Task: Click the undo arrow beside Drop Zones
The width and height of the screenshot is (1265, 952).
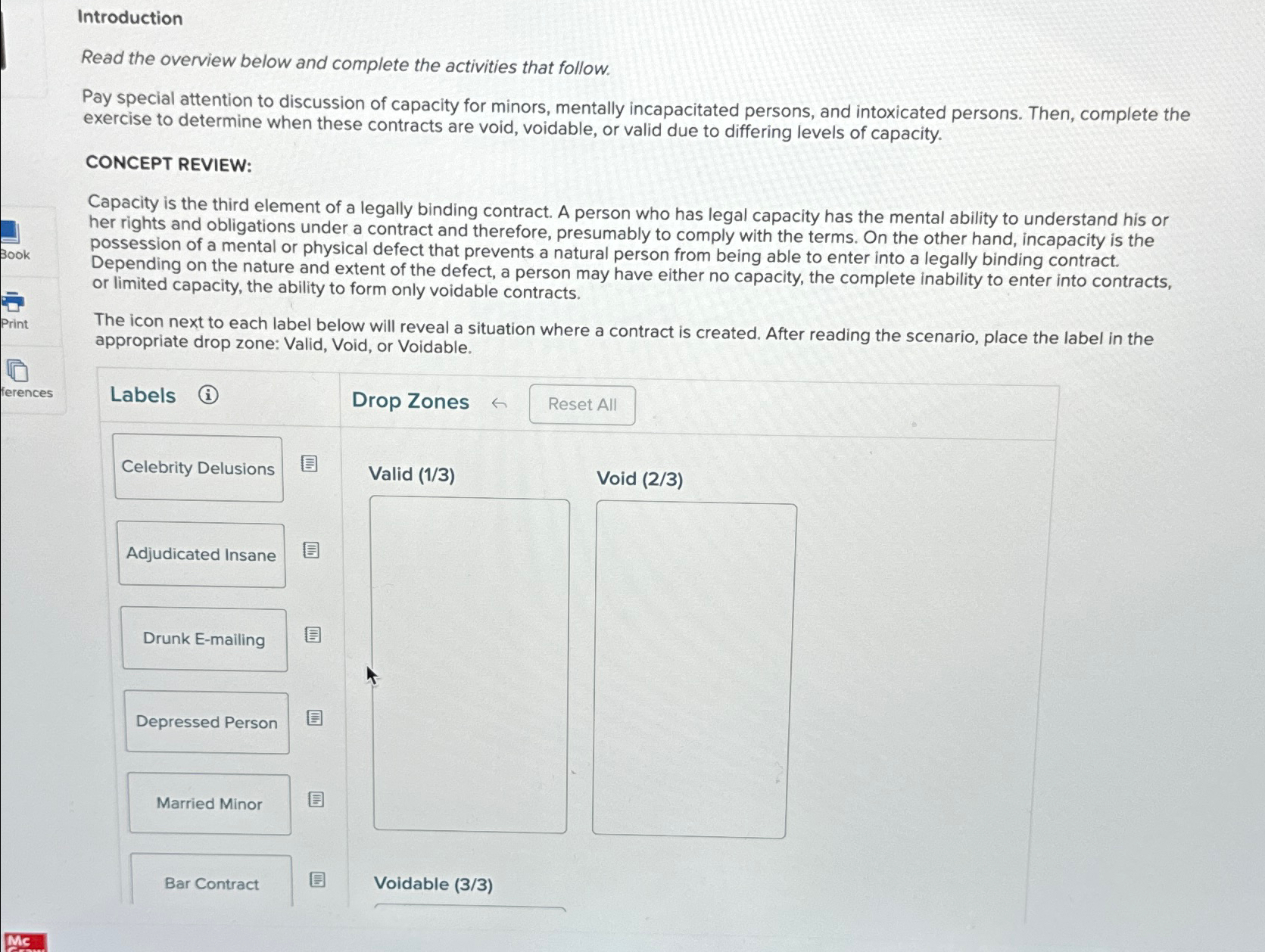Action: point(500,403)
